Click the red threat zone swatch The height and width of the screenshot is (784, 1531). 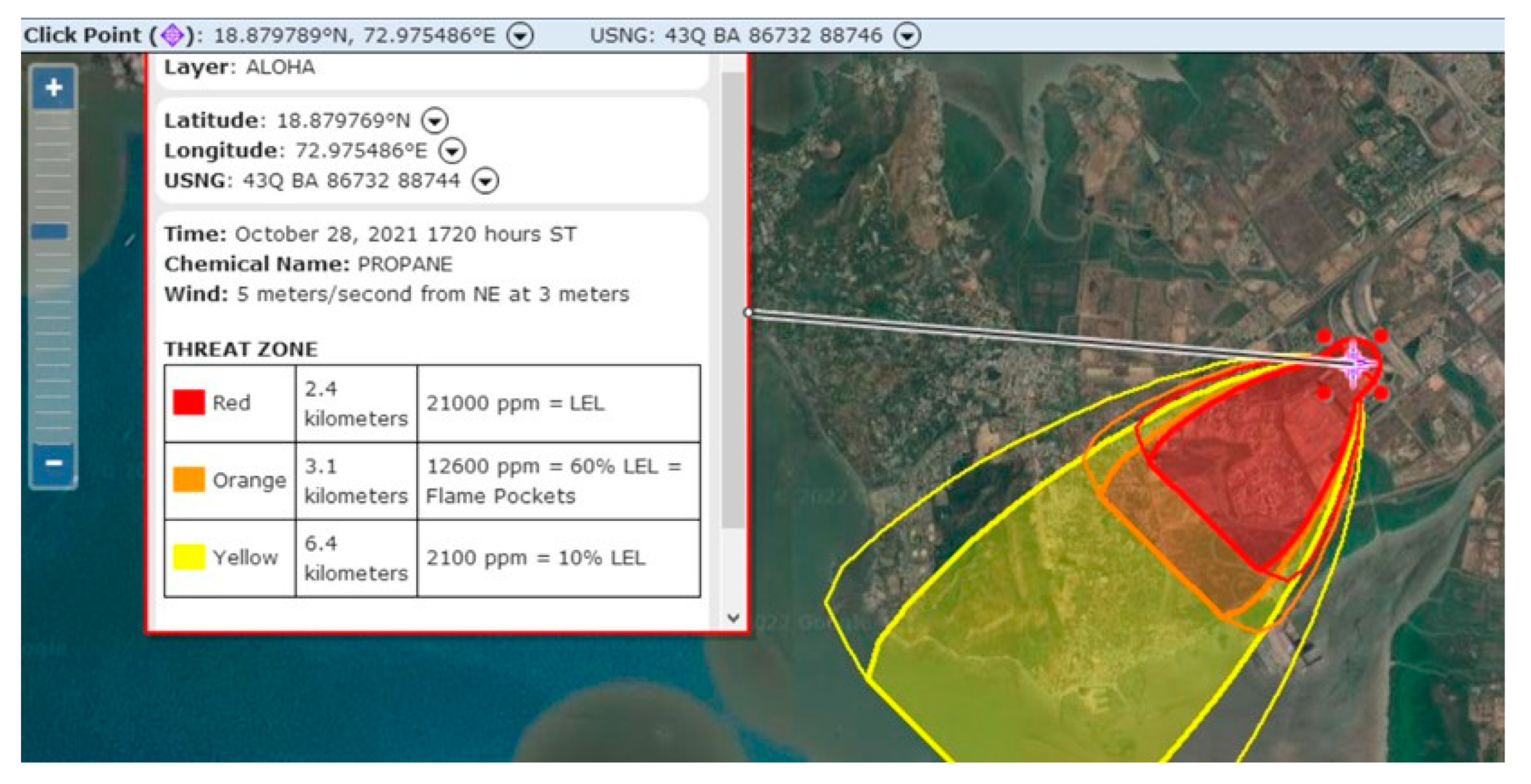(188, 402)
